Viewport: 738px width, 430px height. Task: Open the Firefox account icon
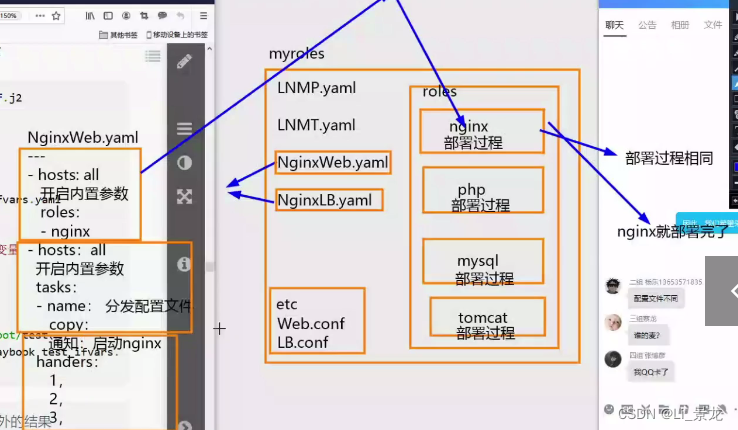(126, 16)
